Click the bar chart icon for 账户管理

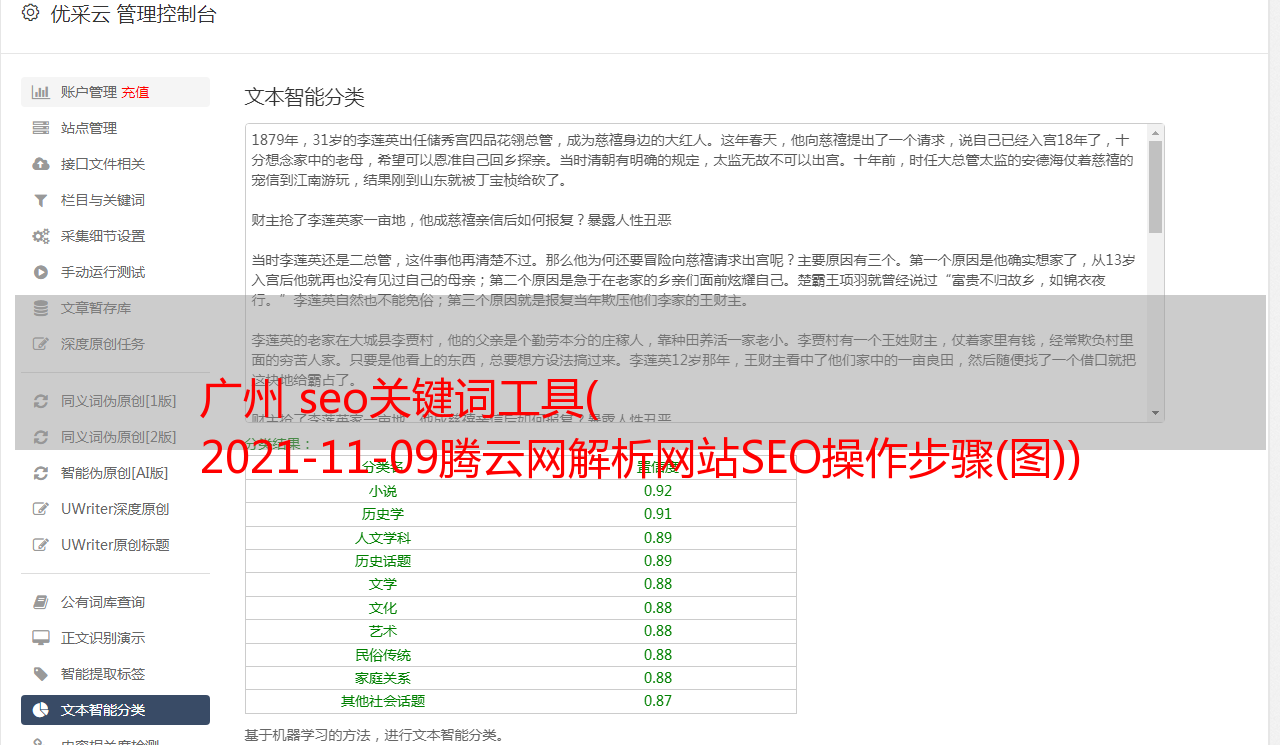pos(41,92)
